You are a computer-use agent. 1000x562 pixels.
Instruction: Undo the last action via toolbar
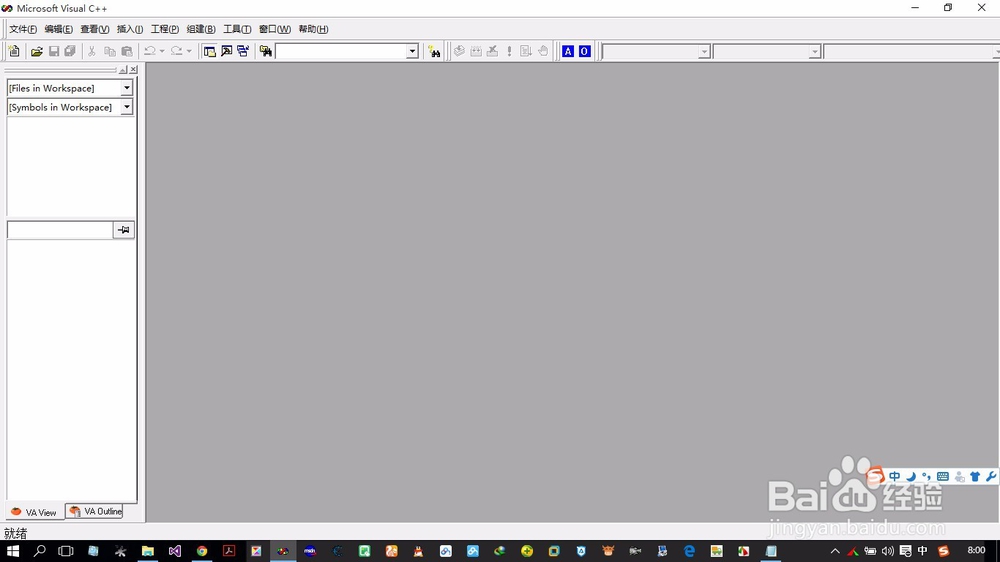tap(150, 51)
